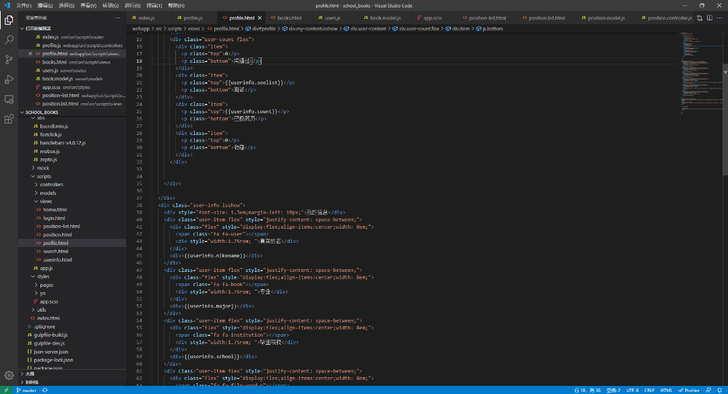Screen dimensions: 728x394
Task: Switch to the books.html editor tab
Action: click(x=289, y=18)
